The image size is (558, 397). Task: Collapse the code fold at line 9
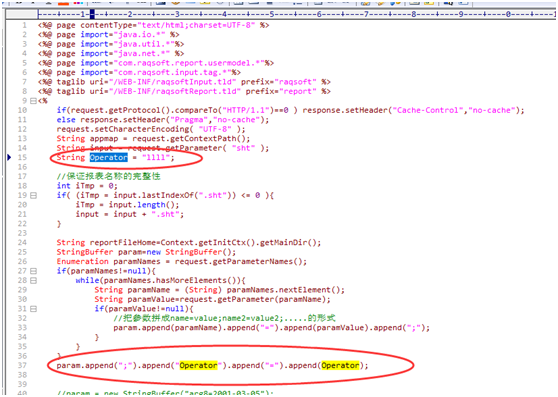point(33,101)
